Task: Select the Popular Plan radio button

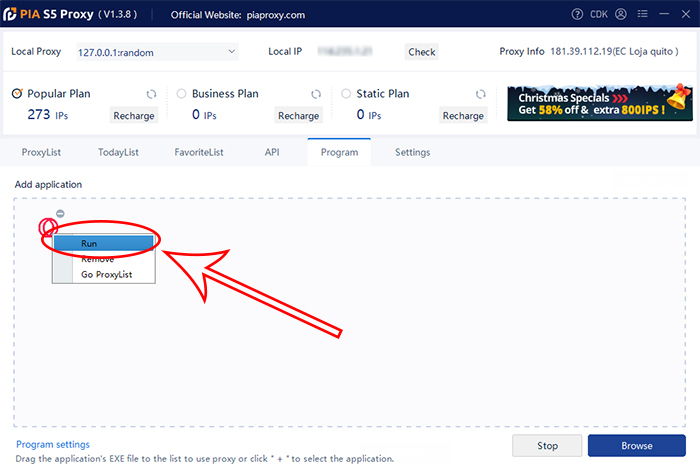Action: point(17,94)
